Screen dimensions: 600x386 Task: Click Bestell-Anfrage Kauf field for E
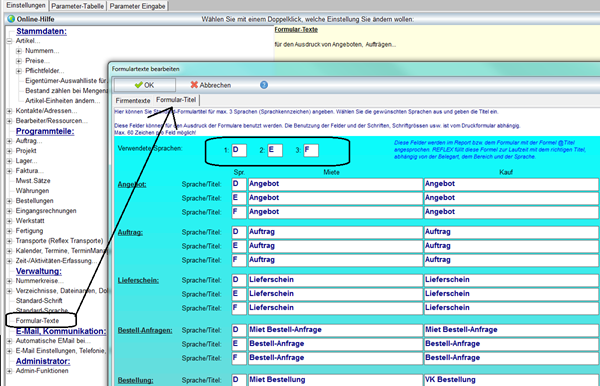(511, 344)
